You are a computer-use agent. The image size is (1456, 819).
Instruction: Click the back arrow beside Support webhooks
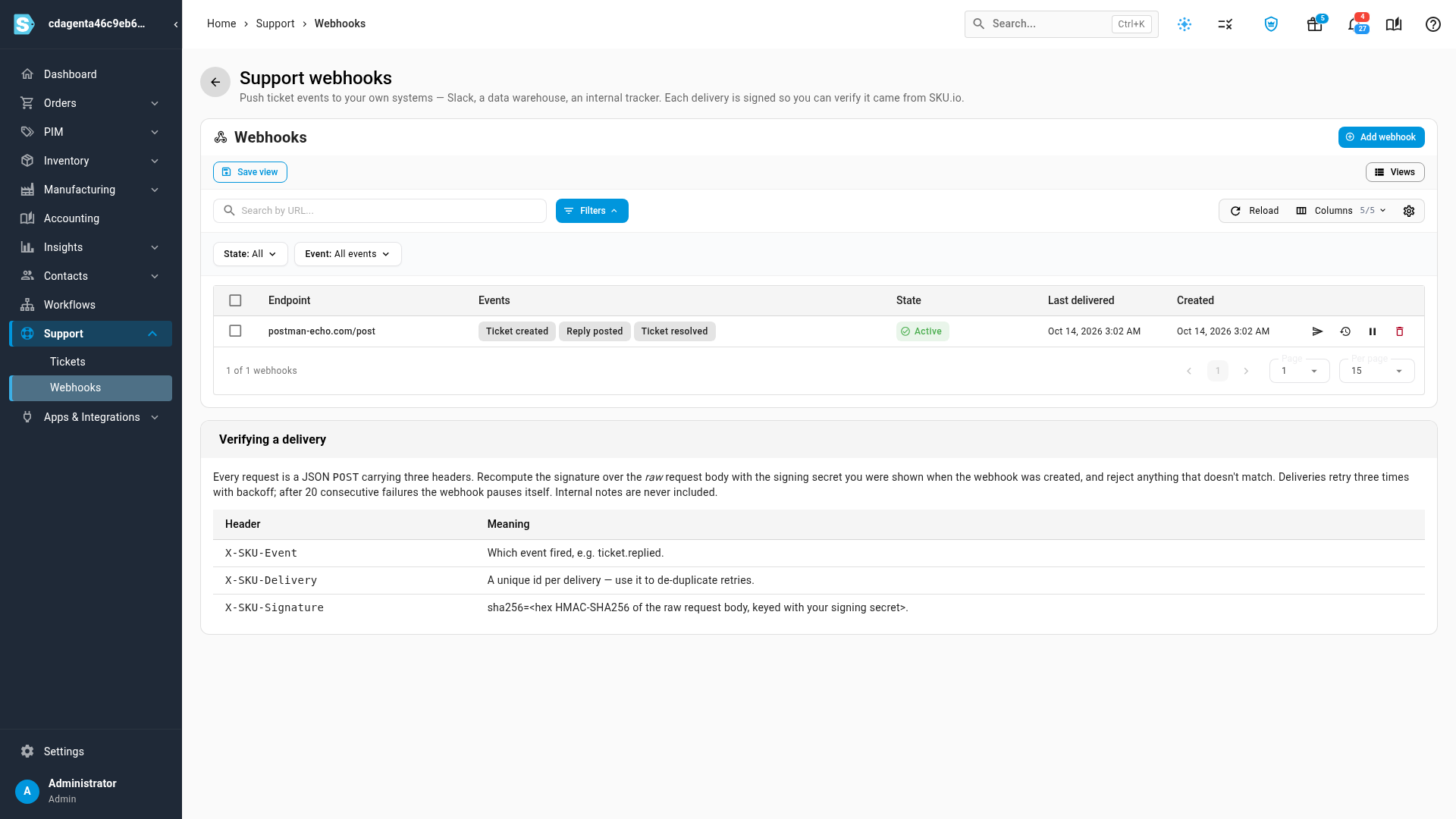[215, 82]
